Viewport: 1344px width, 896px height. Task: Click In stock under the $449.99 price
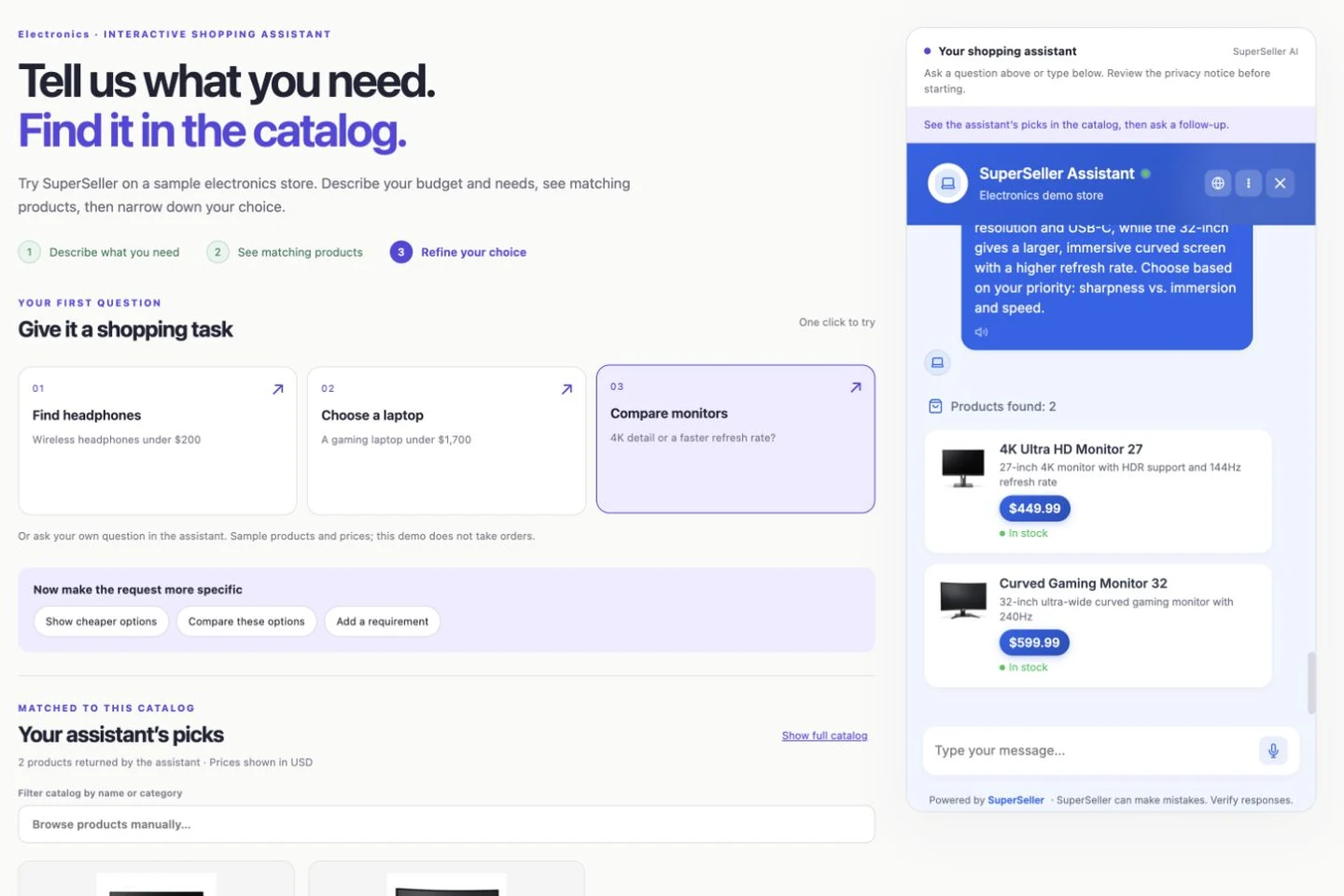pos(1028,533)
